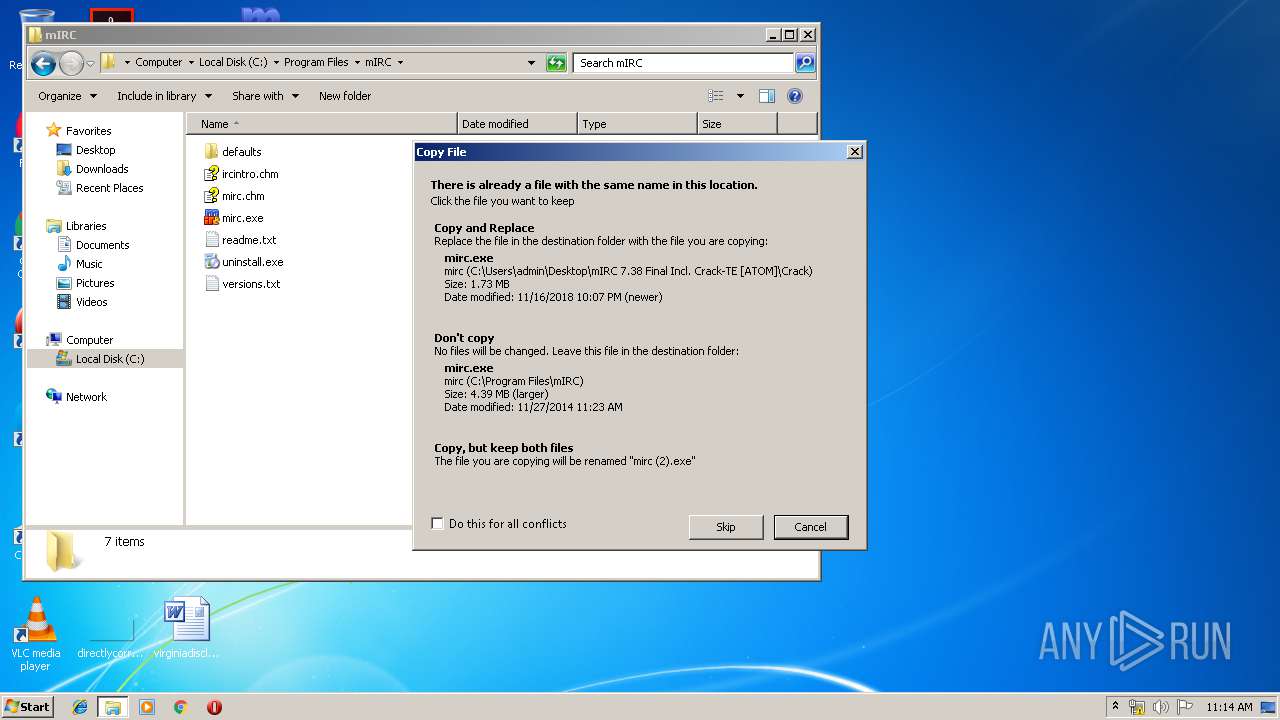Click the Forward navigation arrow in Explorer

click(x=71, y=64)
